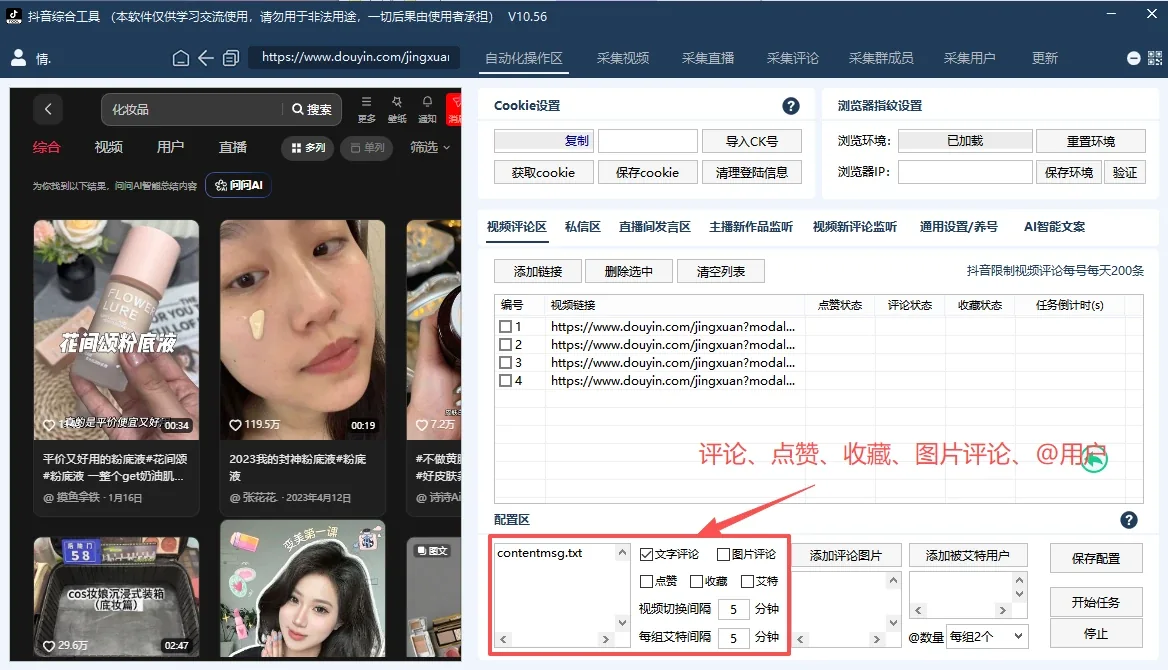This screenshot has width=1168, height=670.
Task: Open the configuration area help icon
Action: pyautogui.click(x=1129, y=520)
